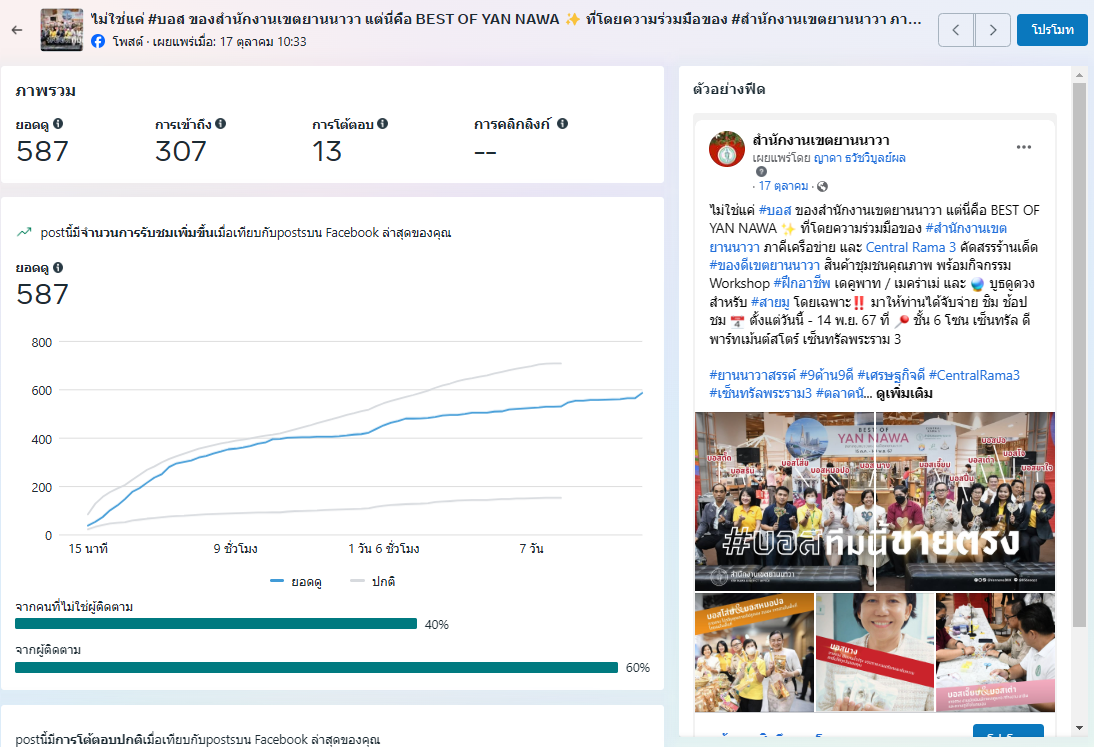
Task: Open the #ยานนาวาสรรค์ hashtag link
Action: click(752, 375)
